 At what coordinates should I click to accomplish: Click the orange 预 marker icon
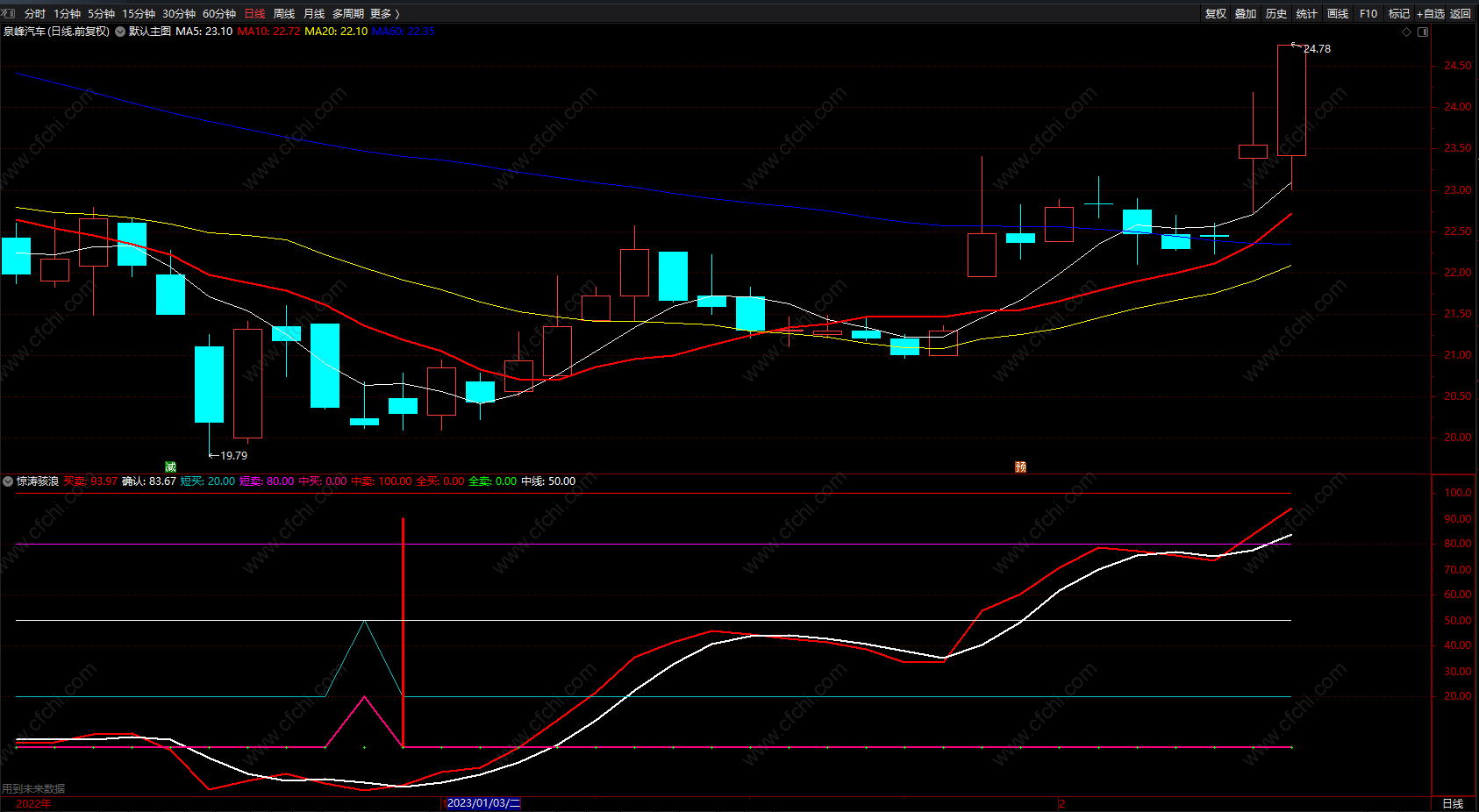(1020, 467)
